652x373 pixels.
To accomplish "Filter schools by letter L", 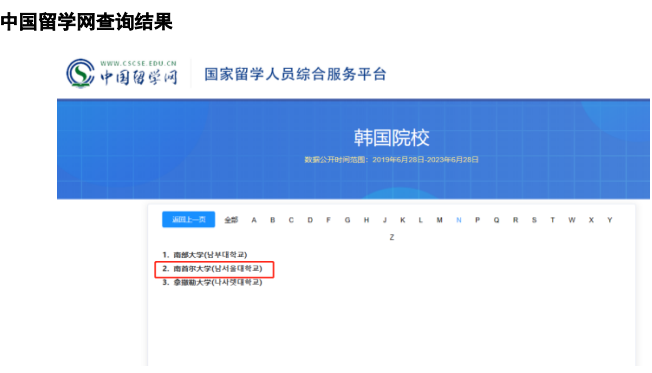I will point(421,220).
